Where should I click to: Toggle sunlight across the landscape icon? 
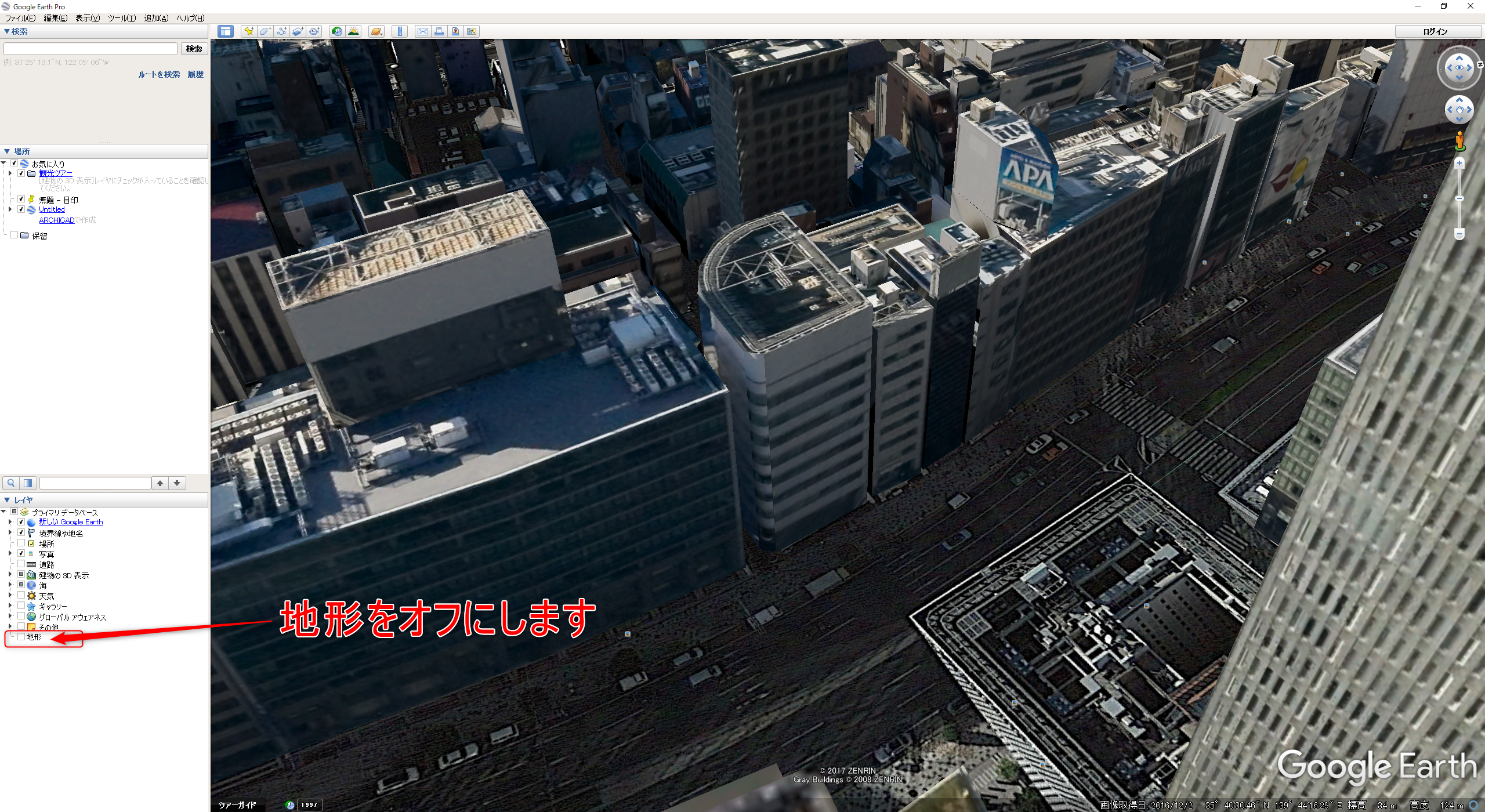[353, 31]
